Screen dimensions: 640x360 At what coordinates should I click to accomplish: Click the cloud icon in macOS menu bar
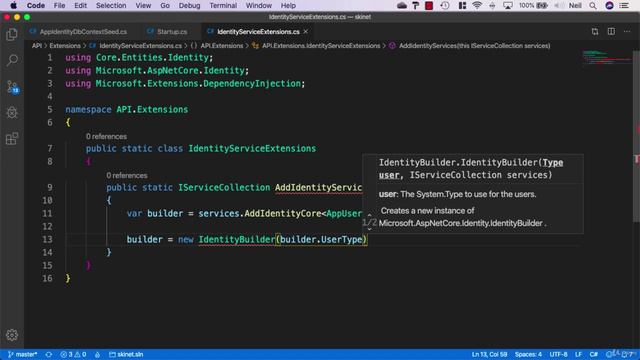click(402, 5)
